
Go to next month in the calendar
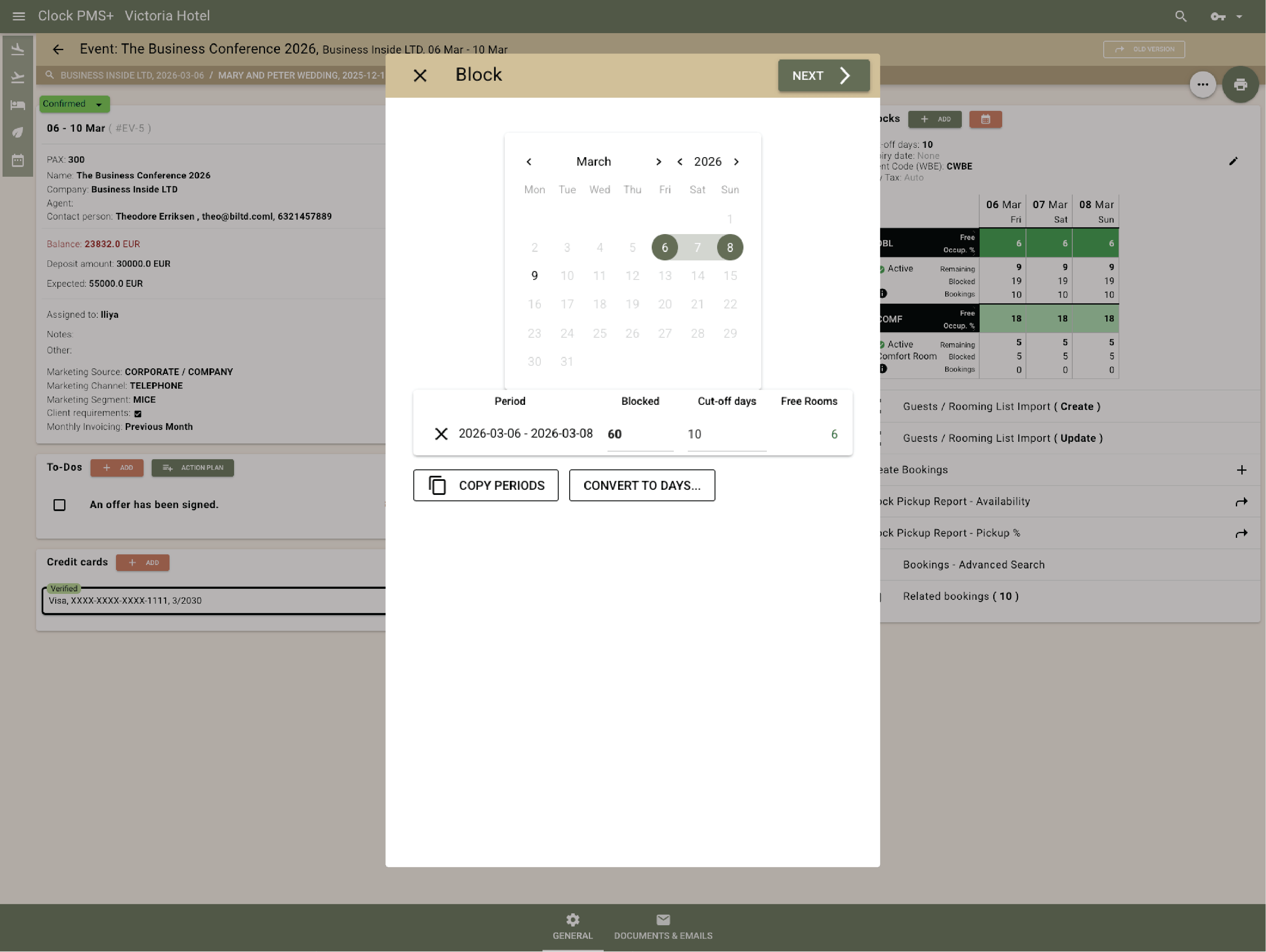pyautogui.click(x=658, y=162)
